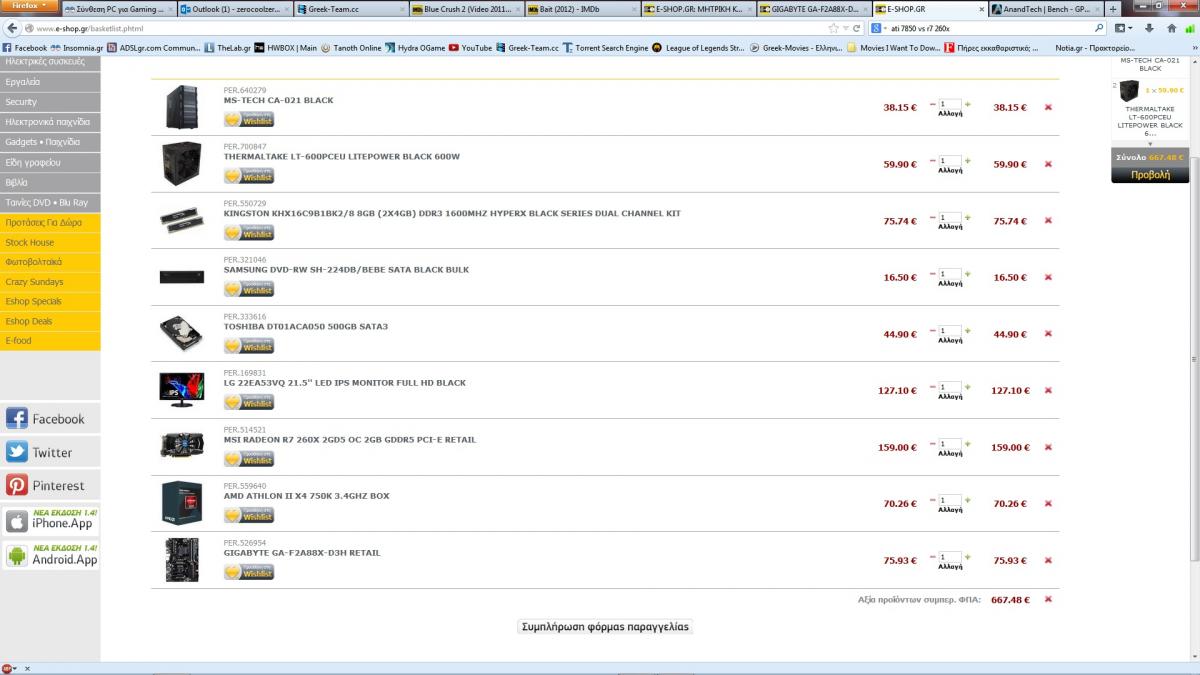Add Toshiba 500GB drive to Wishlist
The image size is (1200, 675).
pyautogui.click(x=249, y=346)
